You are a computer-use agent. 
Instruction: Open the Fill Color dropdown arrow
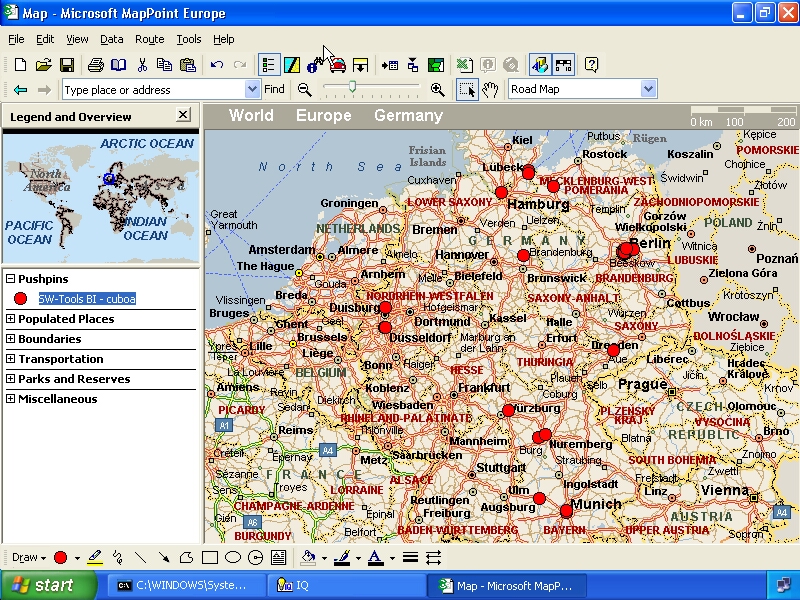point(324,558)
